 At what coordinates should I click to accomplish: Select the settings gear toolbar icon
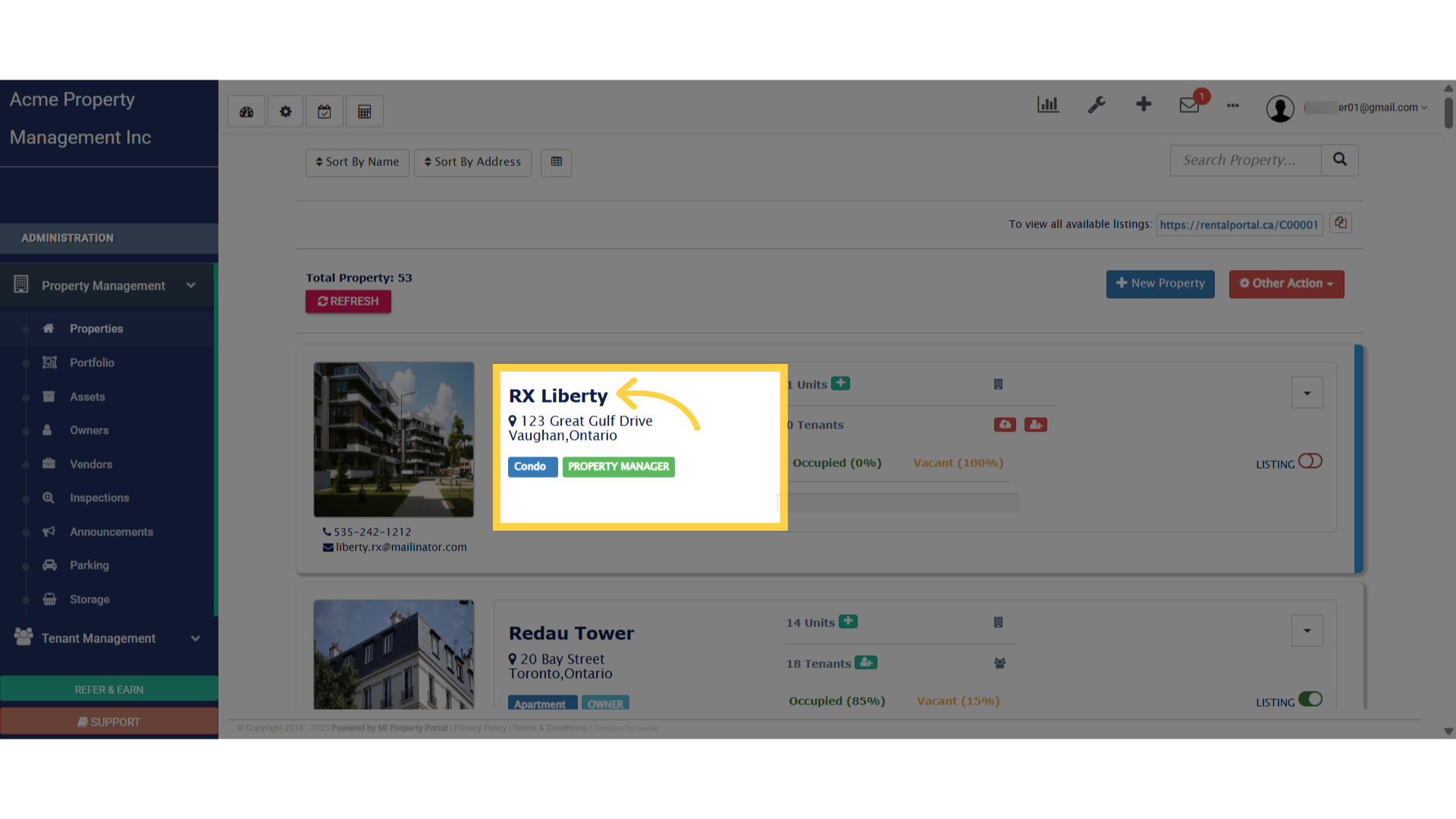click(x=285, y=111)
